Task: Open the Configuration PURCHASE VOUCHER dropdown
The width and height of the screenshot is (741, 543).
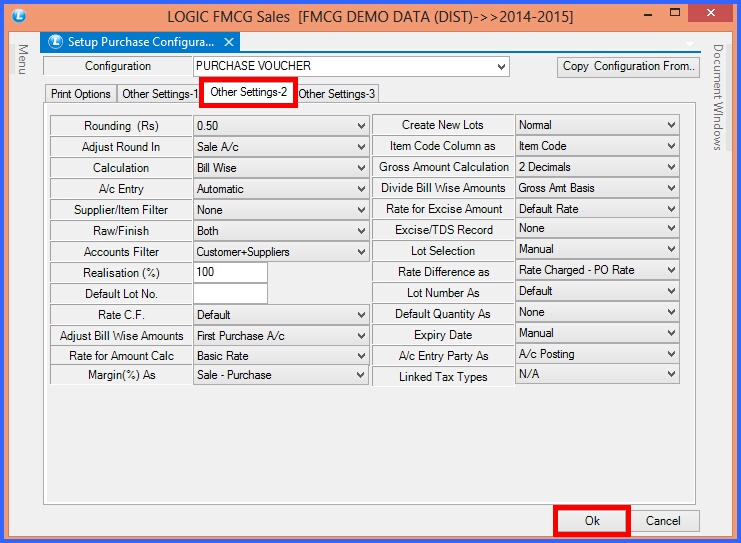Action: (351, 66)
